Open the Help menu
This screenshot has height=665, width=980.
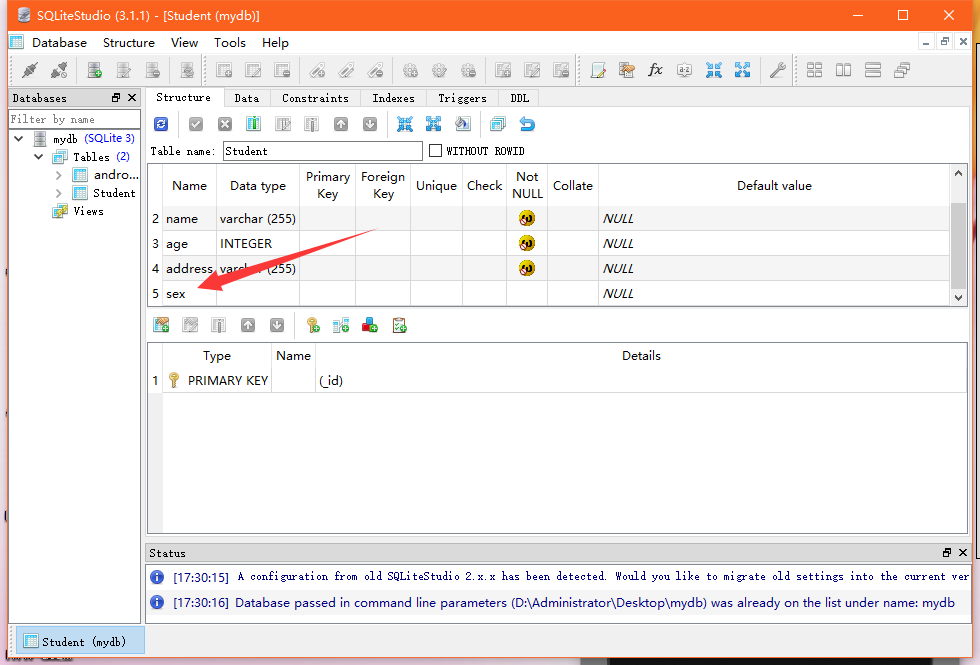(275, 42)
